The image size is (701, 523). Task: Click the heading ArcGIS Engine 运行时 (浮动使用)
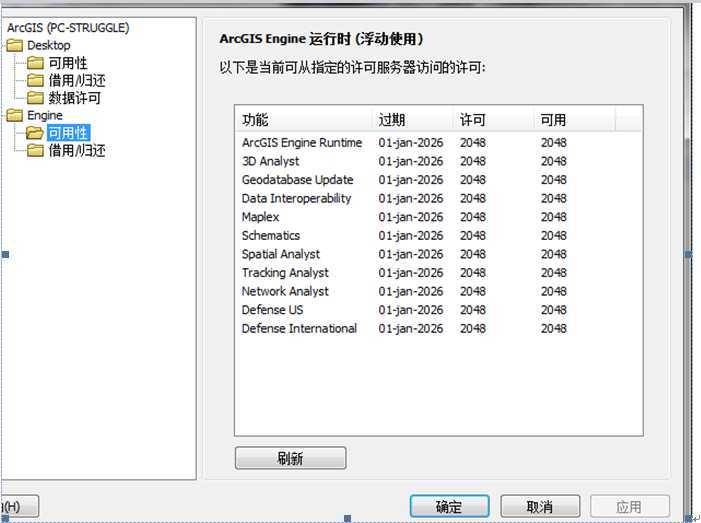coord(321,39)
